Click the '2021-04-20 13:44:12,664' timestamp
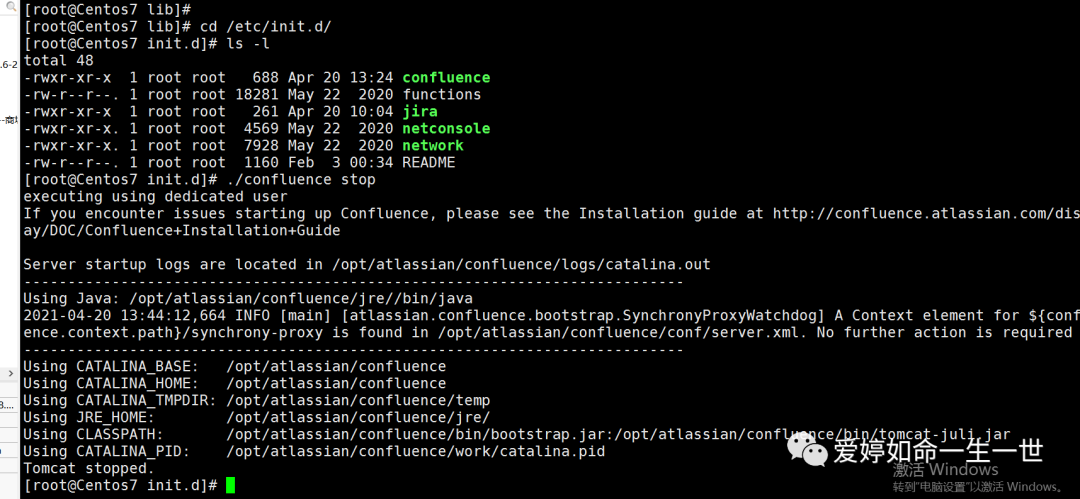The width and height of the screenshot is (1080, 499). click(125, 316)
